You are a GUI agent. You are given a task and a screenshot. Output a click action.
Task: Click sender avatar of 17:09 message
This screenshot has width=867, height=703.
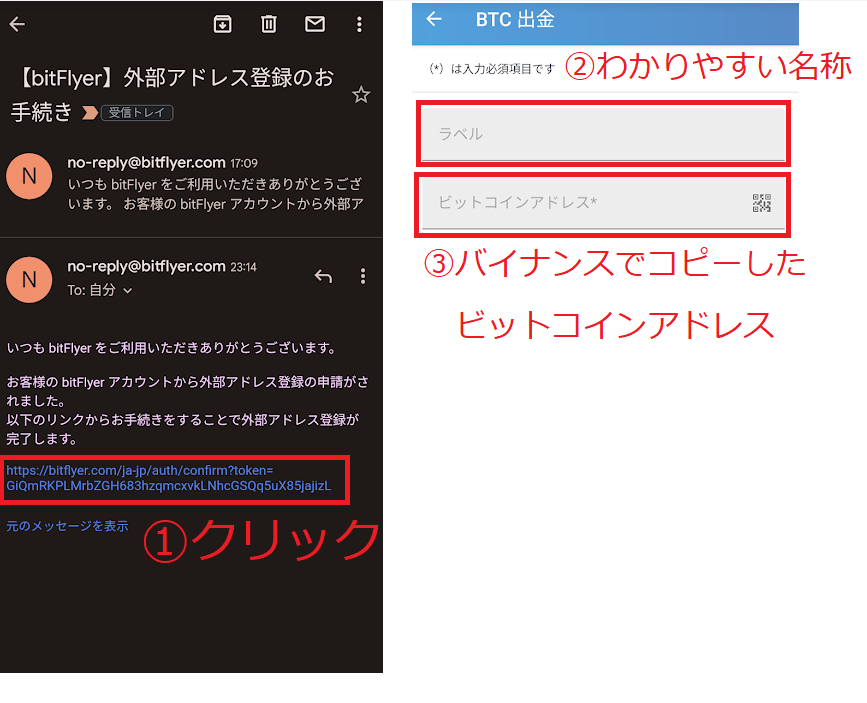point(29,176)
